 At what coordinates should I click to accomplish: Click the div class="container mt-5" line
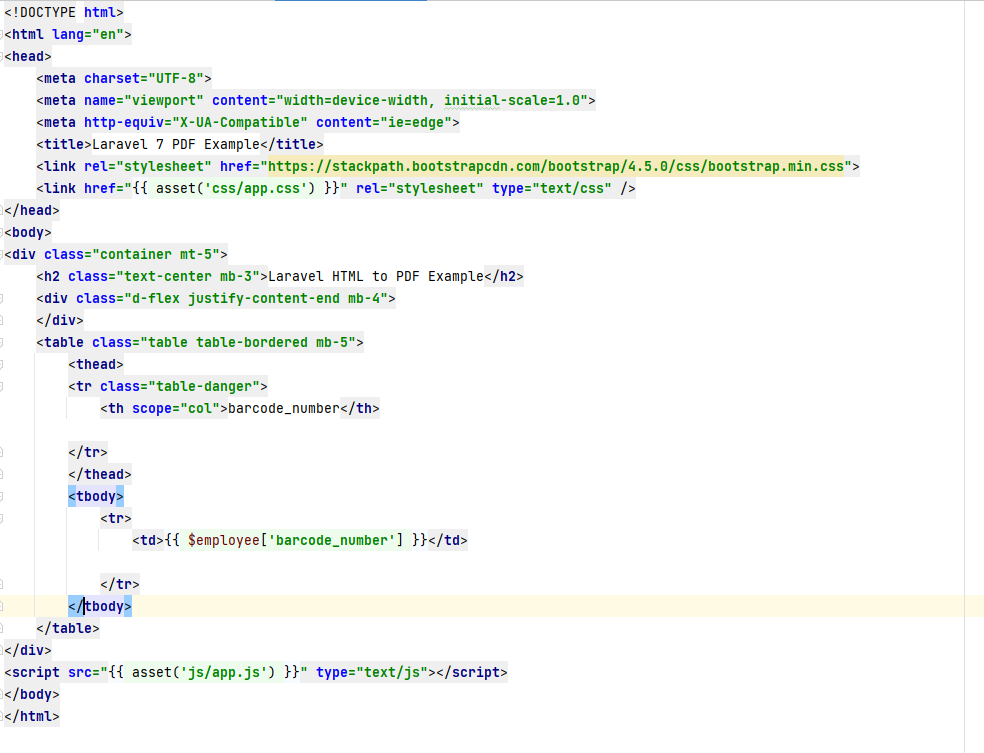(x=116, y=254)
